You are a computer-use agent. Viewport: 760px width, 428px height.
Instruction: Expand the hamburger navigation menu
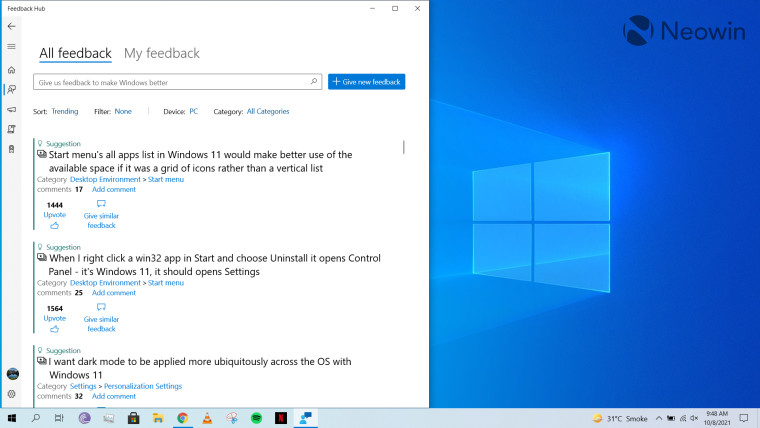tap(11, 46)
